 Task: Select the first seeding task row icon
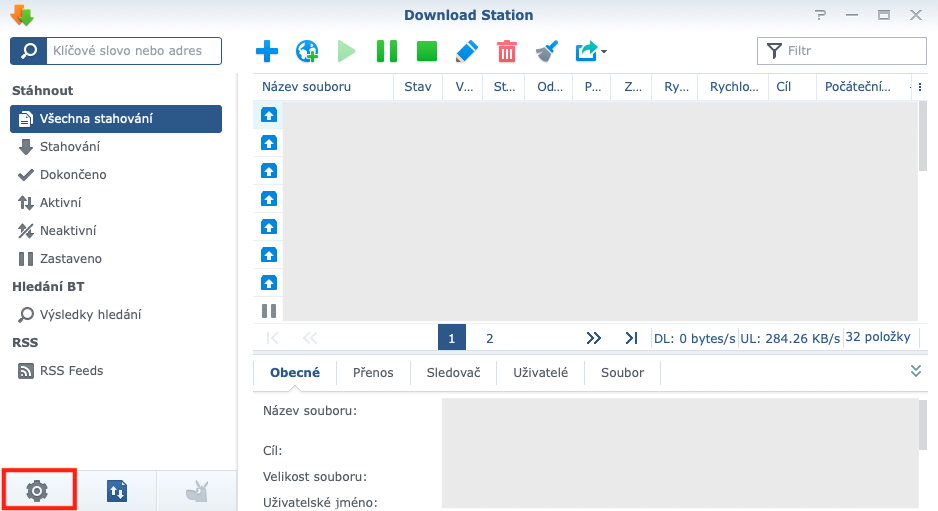click(x=269, y=115)
